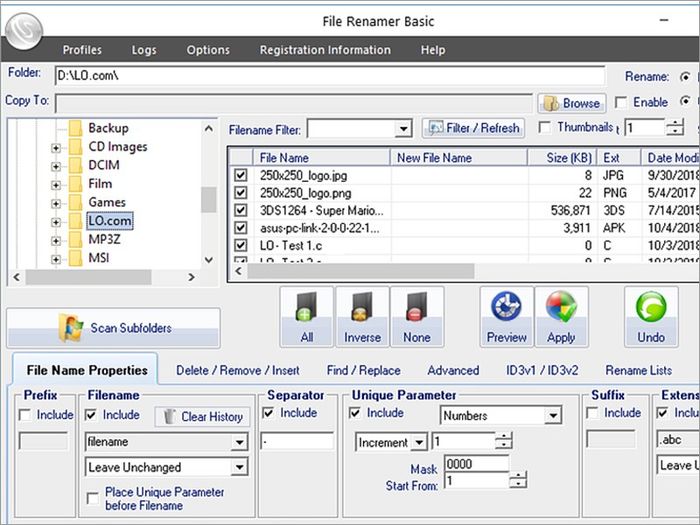Viewport: 700px width, 525px height.
Task: Expand the MP3Z tree node
Action: [56, 241]
